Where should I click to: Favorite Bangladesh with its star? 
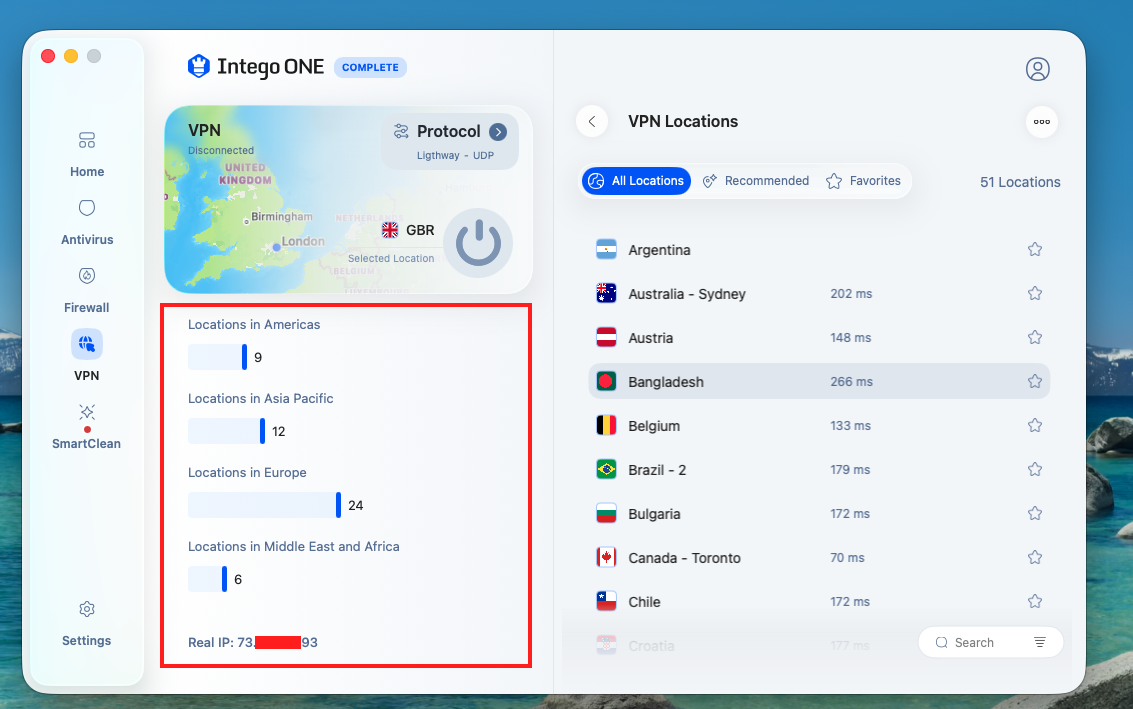click(1035, 382)
